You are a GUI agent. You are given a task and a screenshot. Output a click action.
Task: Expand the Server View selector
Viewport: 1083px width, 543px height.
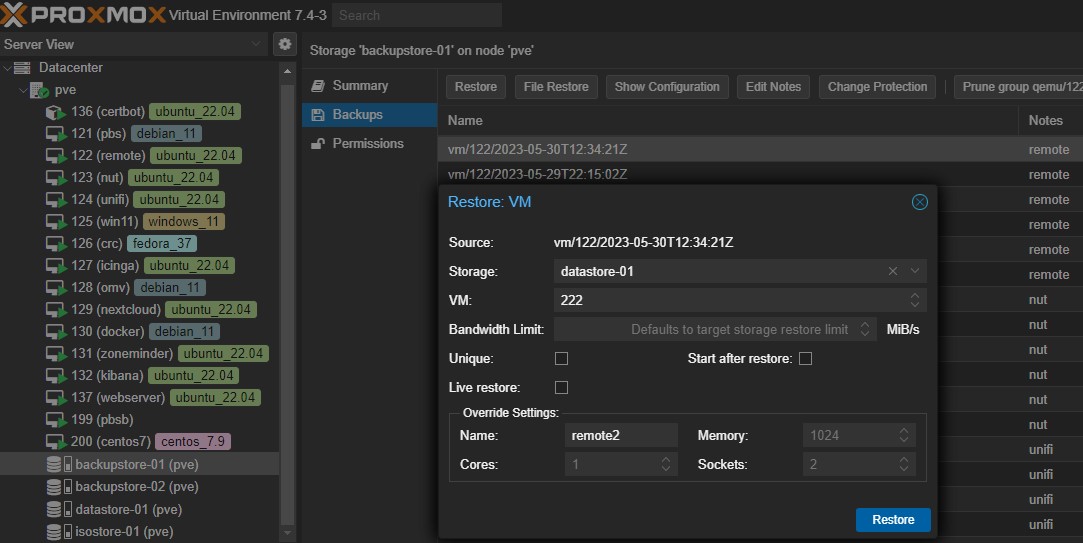pyautogui.click(x=256, y=44)
